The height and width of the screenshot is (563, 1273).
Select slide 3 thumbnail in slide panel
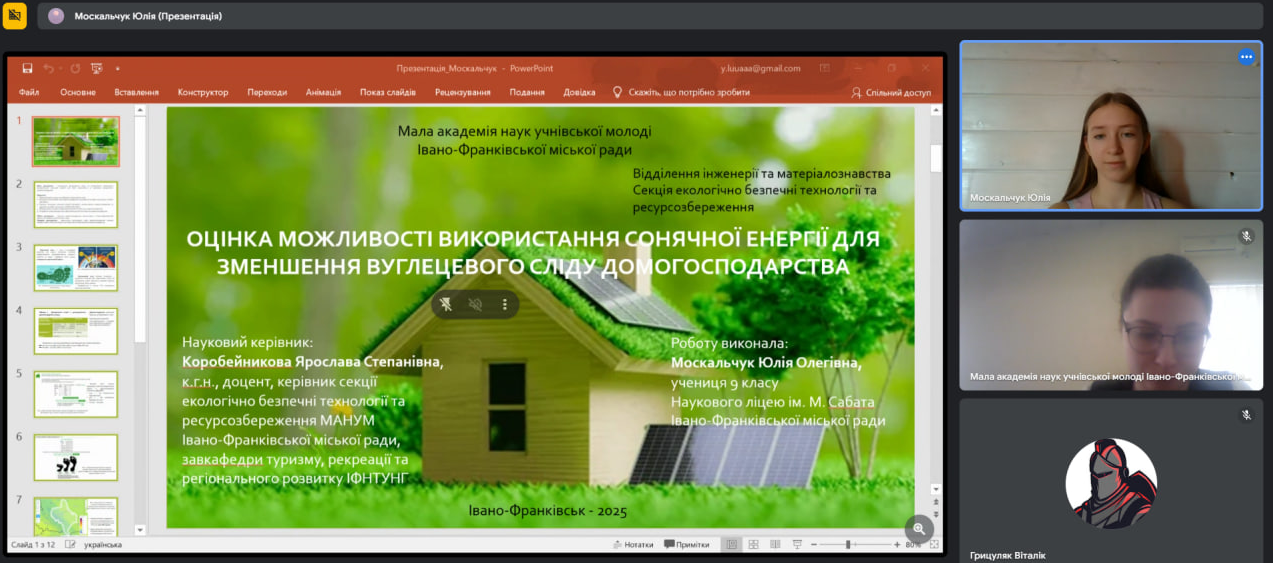coord(76,267)
